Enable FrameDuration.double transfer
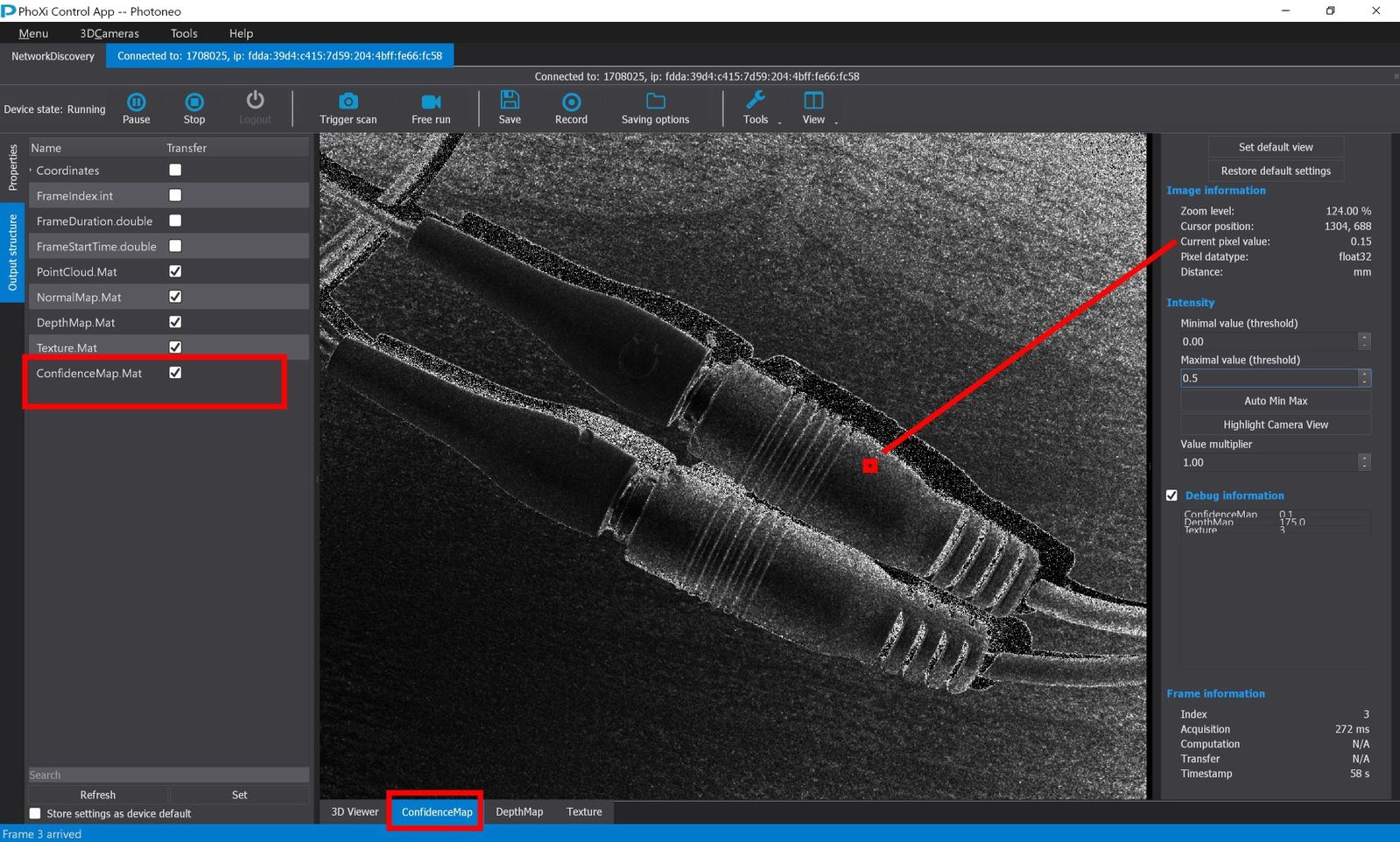 pyautogui.click(x=175, y=221)
